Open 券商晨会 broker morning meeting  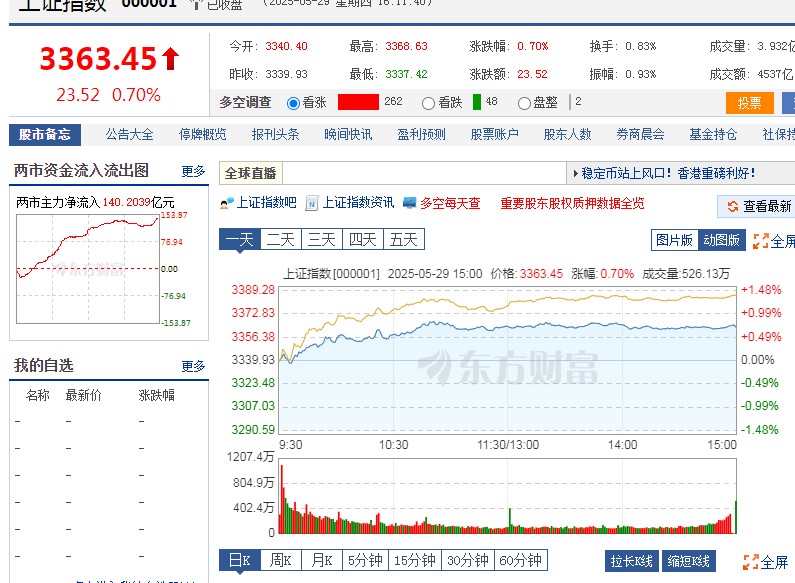click(640, 135)
